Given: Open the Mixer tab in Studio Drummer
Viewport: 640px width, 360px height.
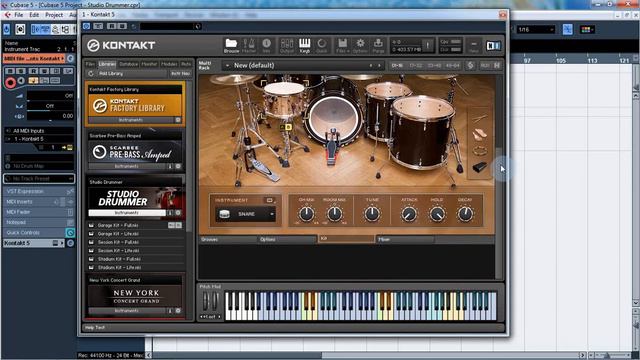Looking at the screenshot, I should coord(404,239).
